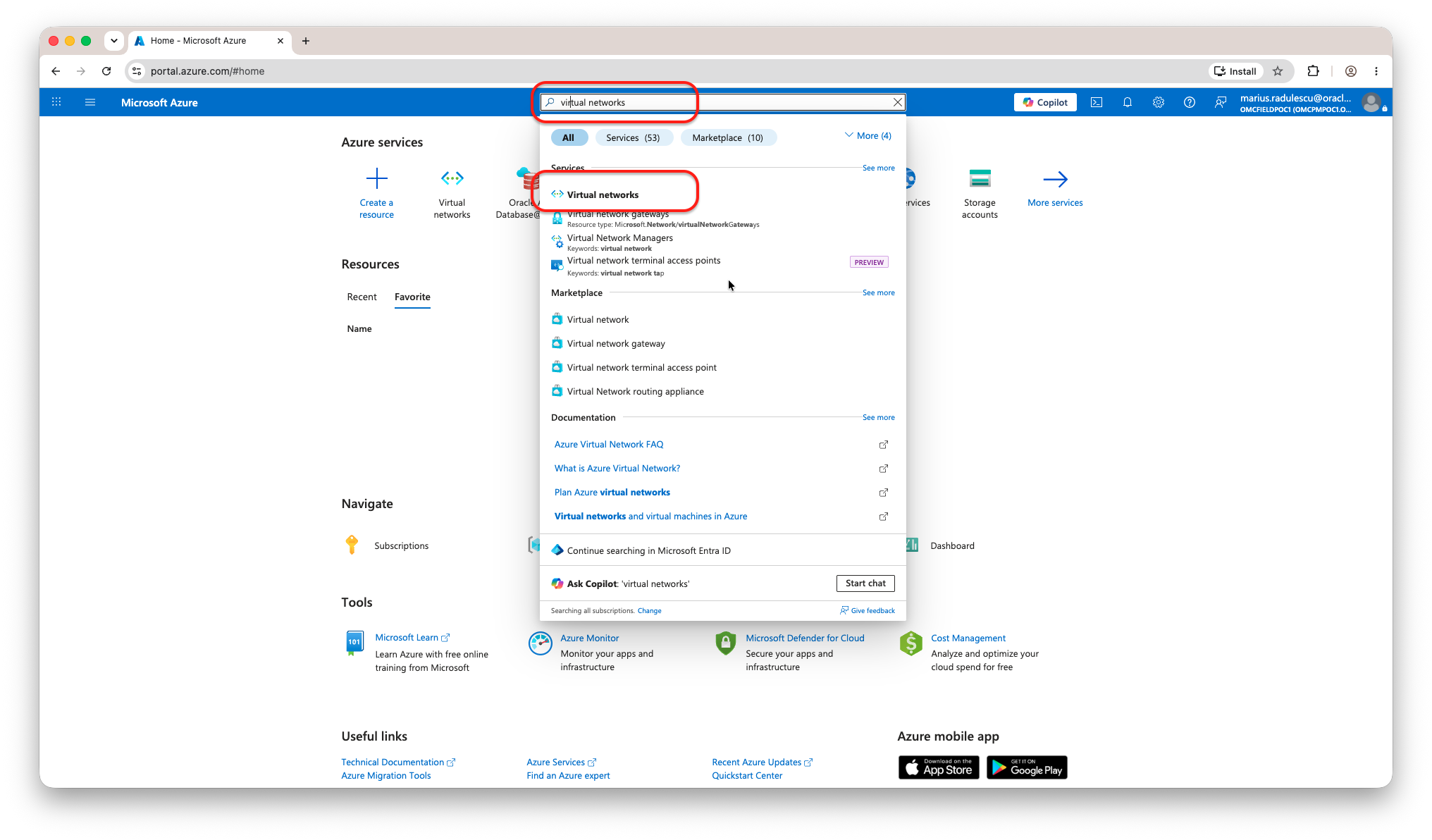The height and width of the screenshot is (840, 1432).
Task: Click See more next to Services
Action: click(x=878, y=168)
